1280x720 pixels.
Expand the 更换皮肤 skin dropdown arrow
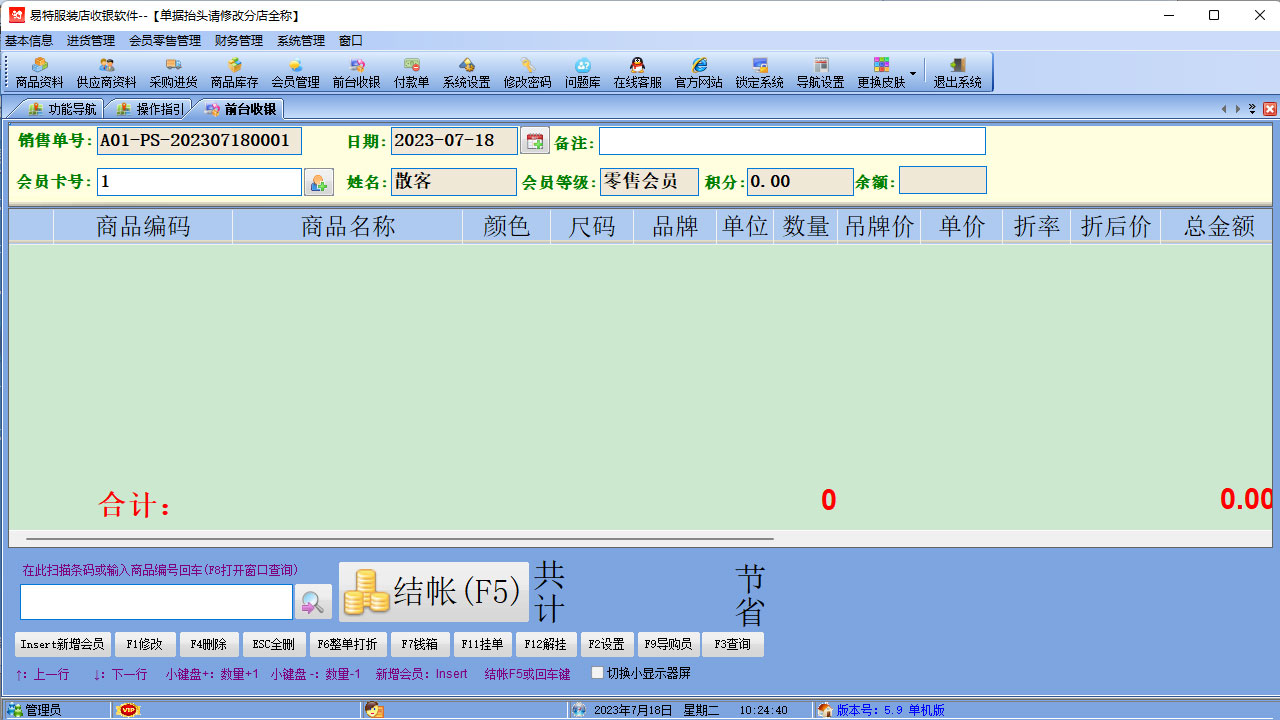coord(911,72)
